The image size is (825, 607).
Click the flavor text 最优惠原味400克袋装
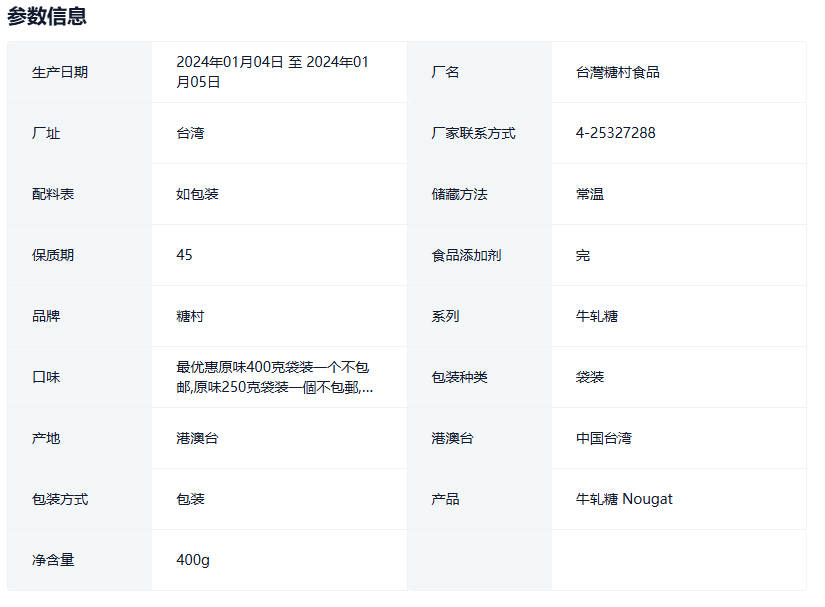pyautogui.click(x=245, y=367)
